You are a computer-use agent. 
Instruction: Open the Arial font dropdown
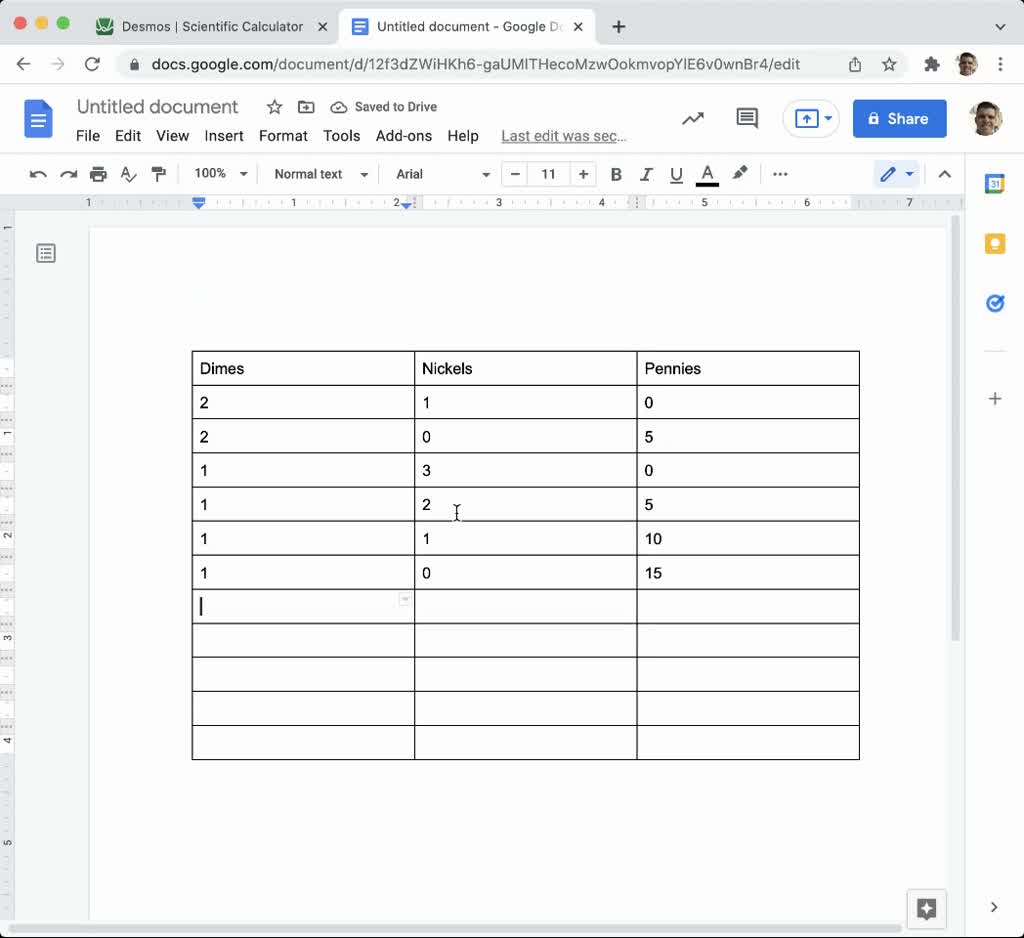pos(442,174)
